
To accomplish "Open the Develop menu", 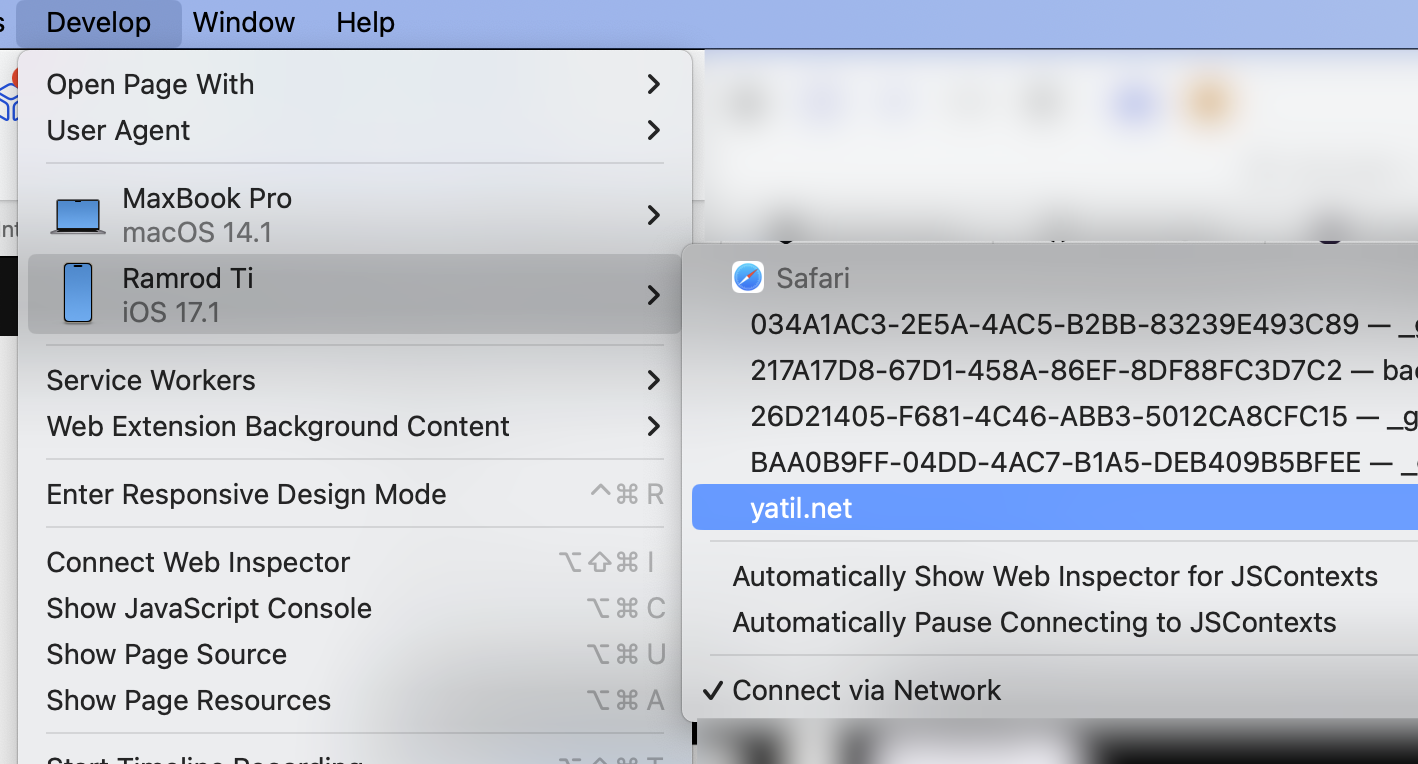I will [98, 22].
